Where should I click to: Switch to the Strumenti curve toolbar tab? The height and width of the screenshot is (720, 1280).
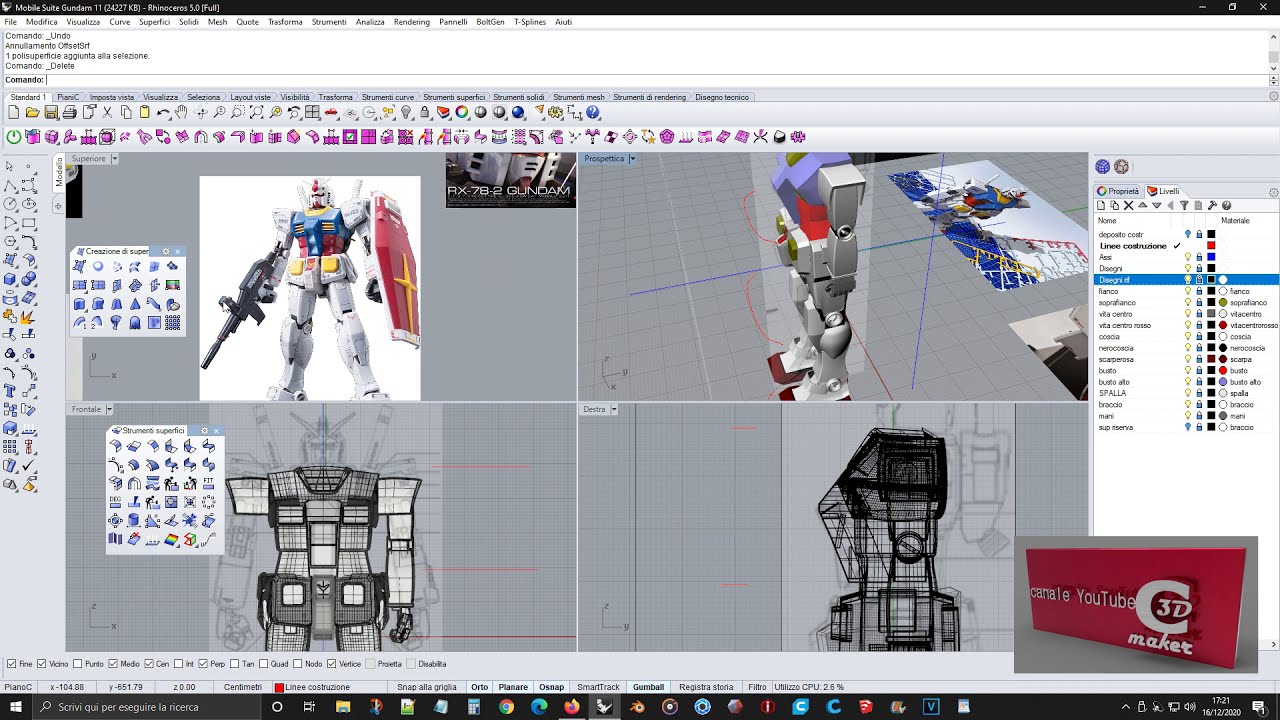point(388,97)
